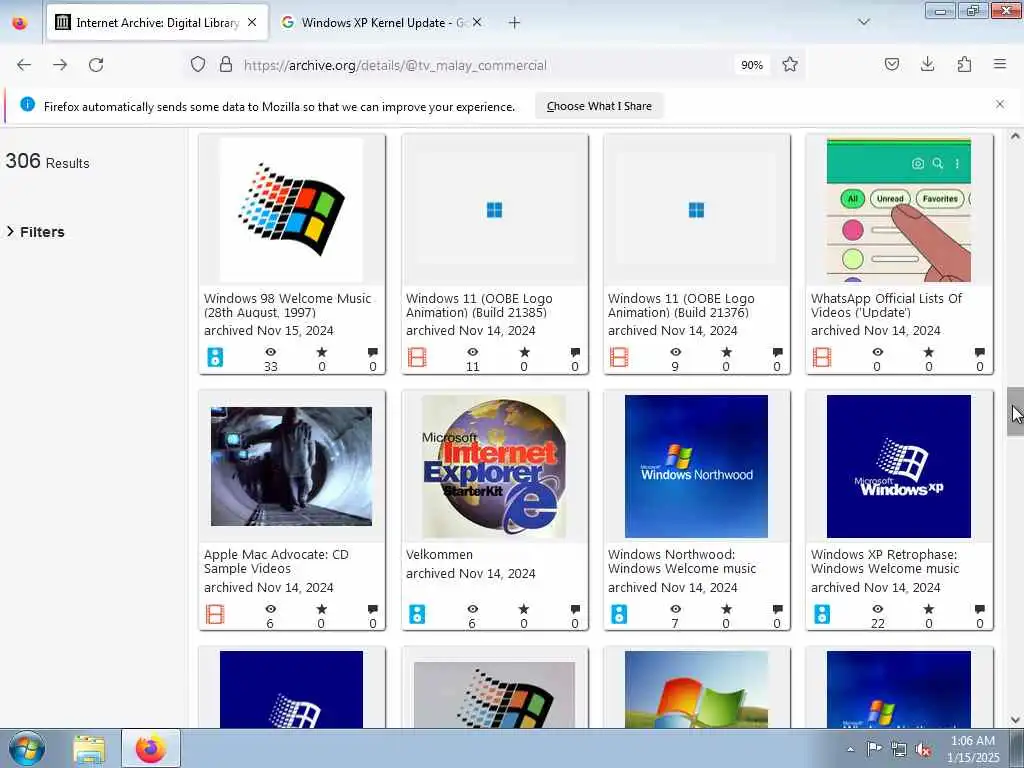Screen dimensions: 1024x768
Task: Click Choose What I Share button
Action: coord(599,106)
